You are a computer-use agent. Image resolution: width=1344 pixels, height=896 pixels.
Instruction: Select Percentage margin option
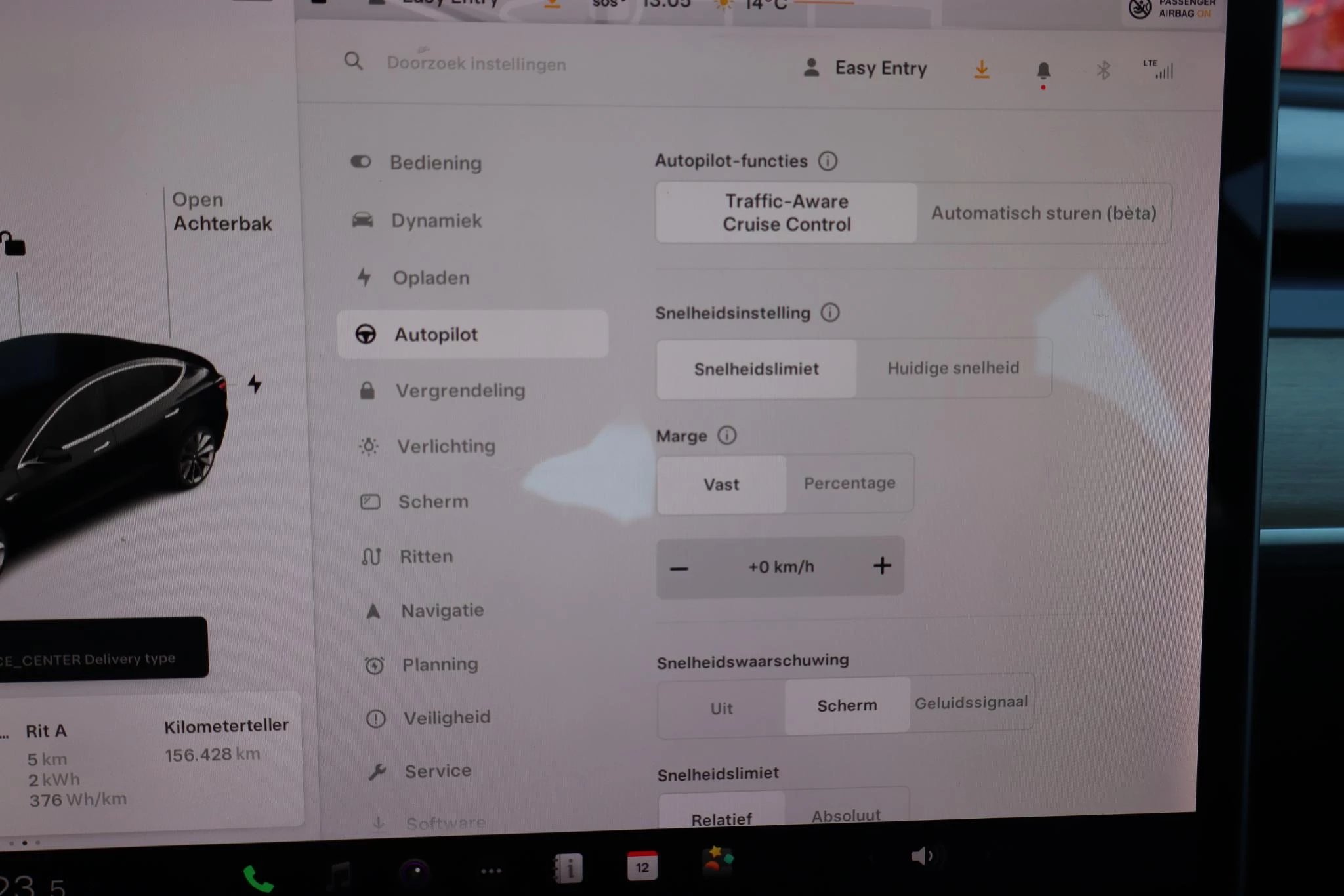click(x=849, y=483)
